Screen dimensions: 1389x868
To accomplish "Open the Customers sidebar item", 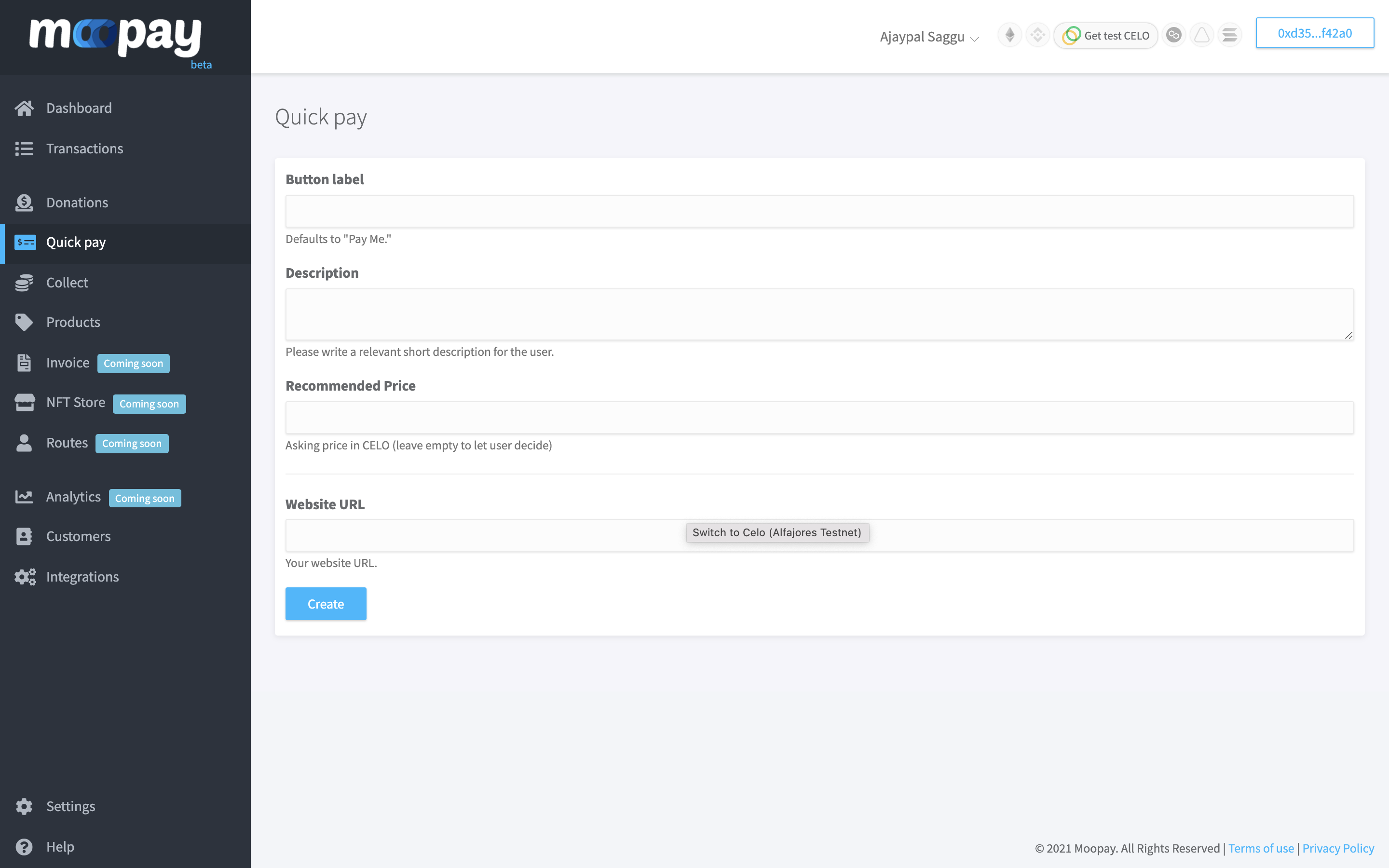I will 78,536.
